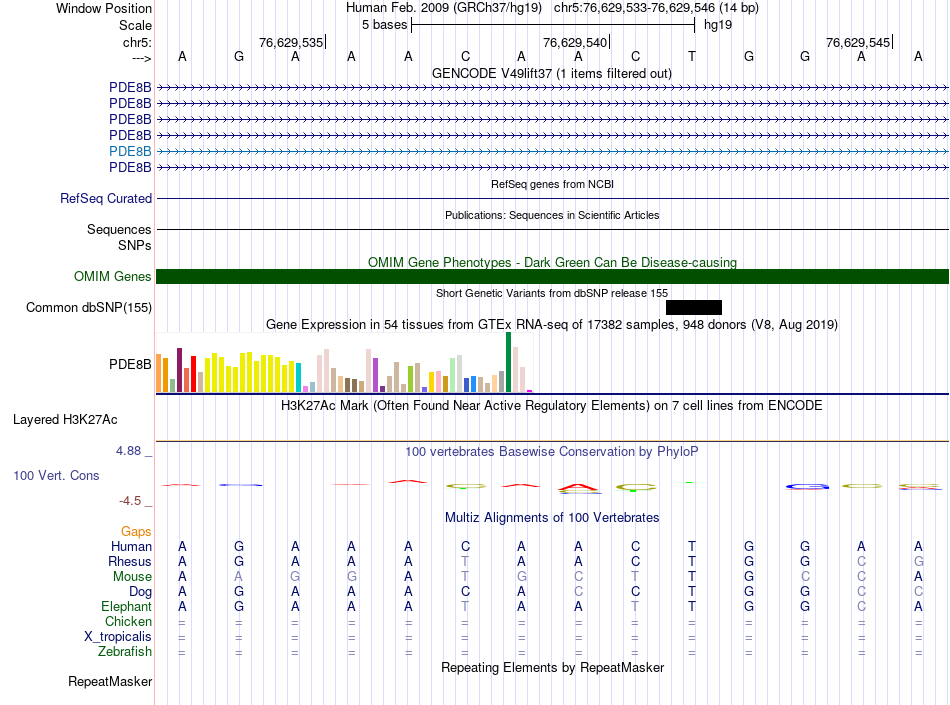The image size is (950, 705).
Task: Click the Common dbSNP(155) label
Action: (89, 308)
